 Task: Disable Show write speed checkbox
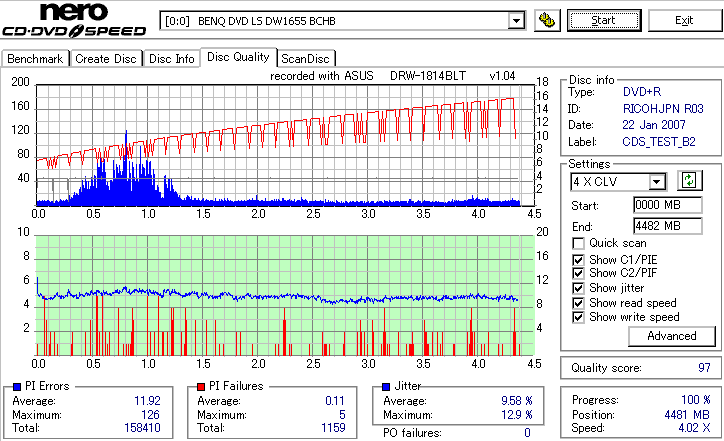coord(578,317)
